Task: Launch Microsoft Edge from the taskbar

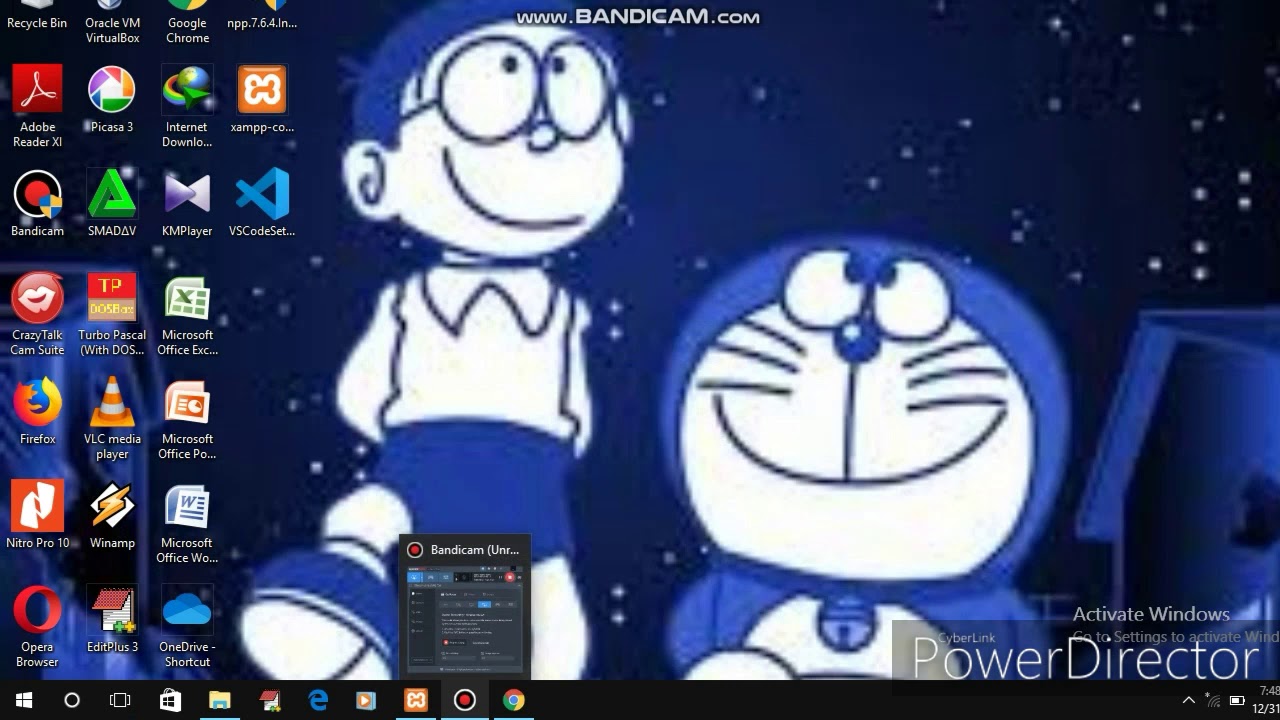Action: [x=317, y=700]
